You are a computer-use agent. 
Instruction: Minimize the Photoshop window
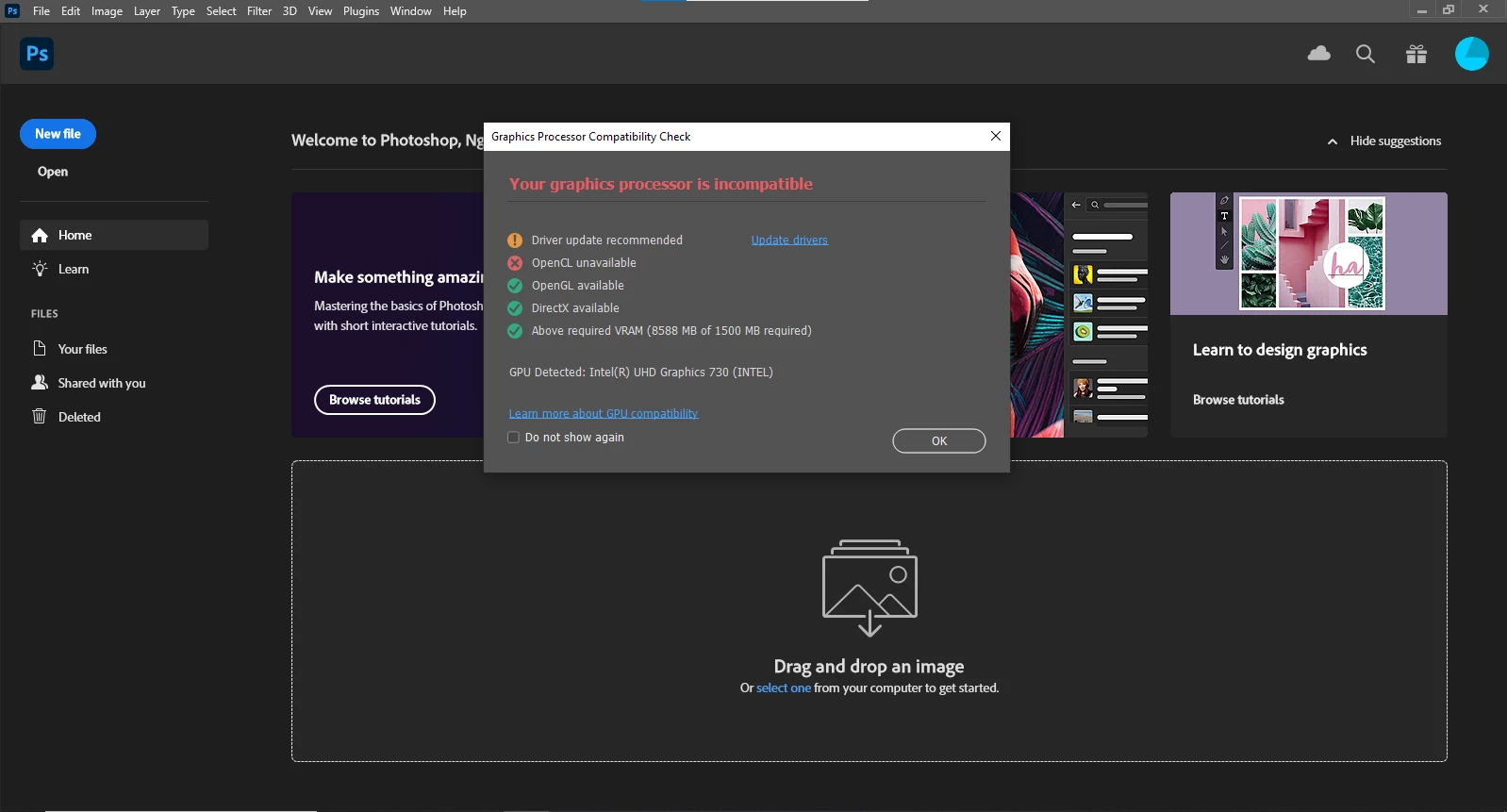[1421, 10]
